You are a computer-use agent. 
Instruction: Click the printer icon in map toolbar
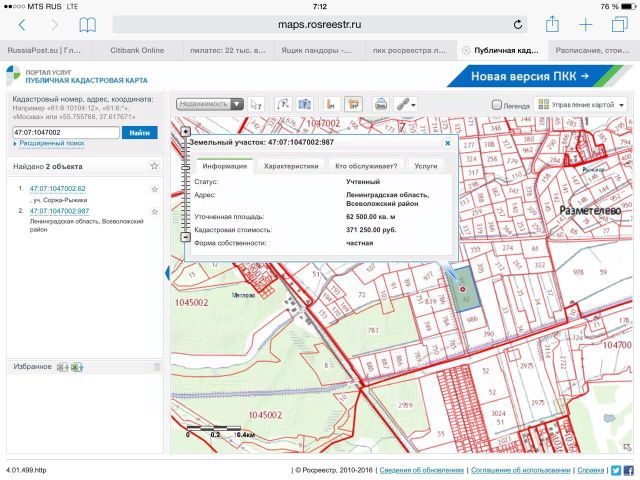tap(381, 104)
